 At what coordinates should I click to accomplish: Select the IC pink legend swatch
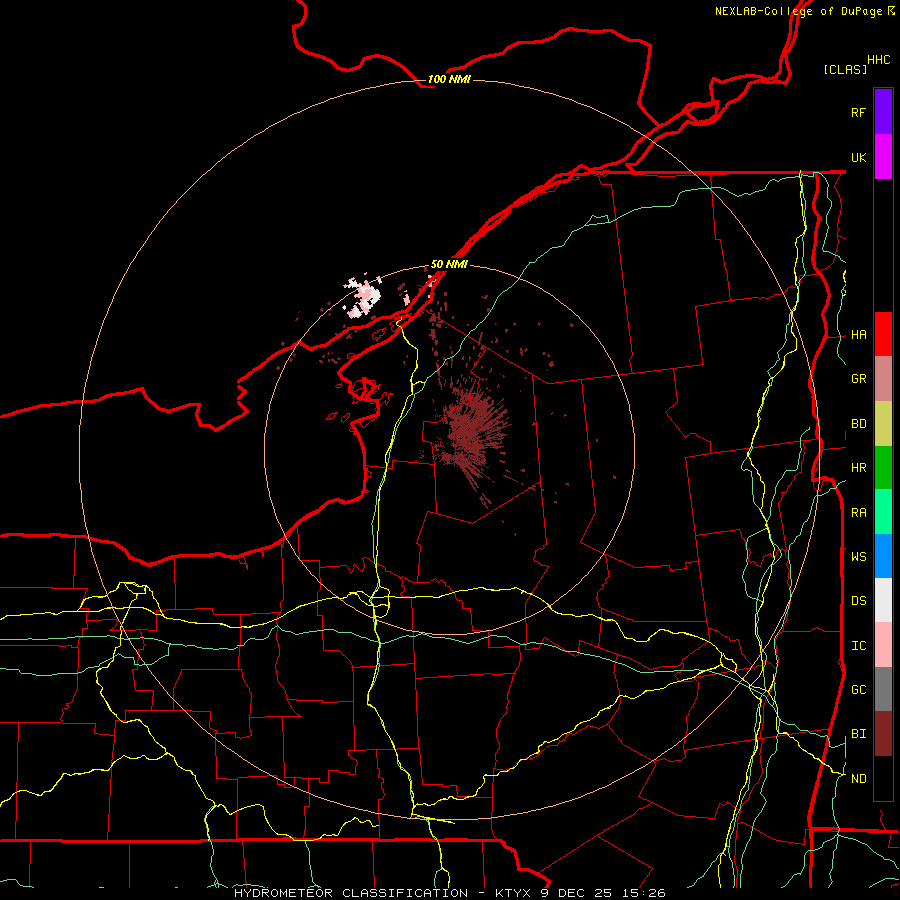(883, 645)
